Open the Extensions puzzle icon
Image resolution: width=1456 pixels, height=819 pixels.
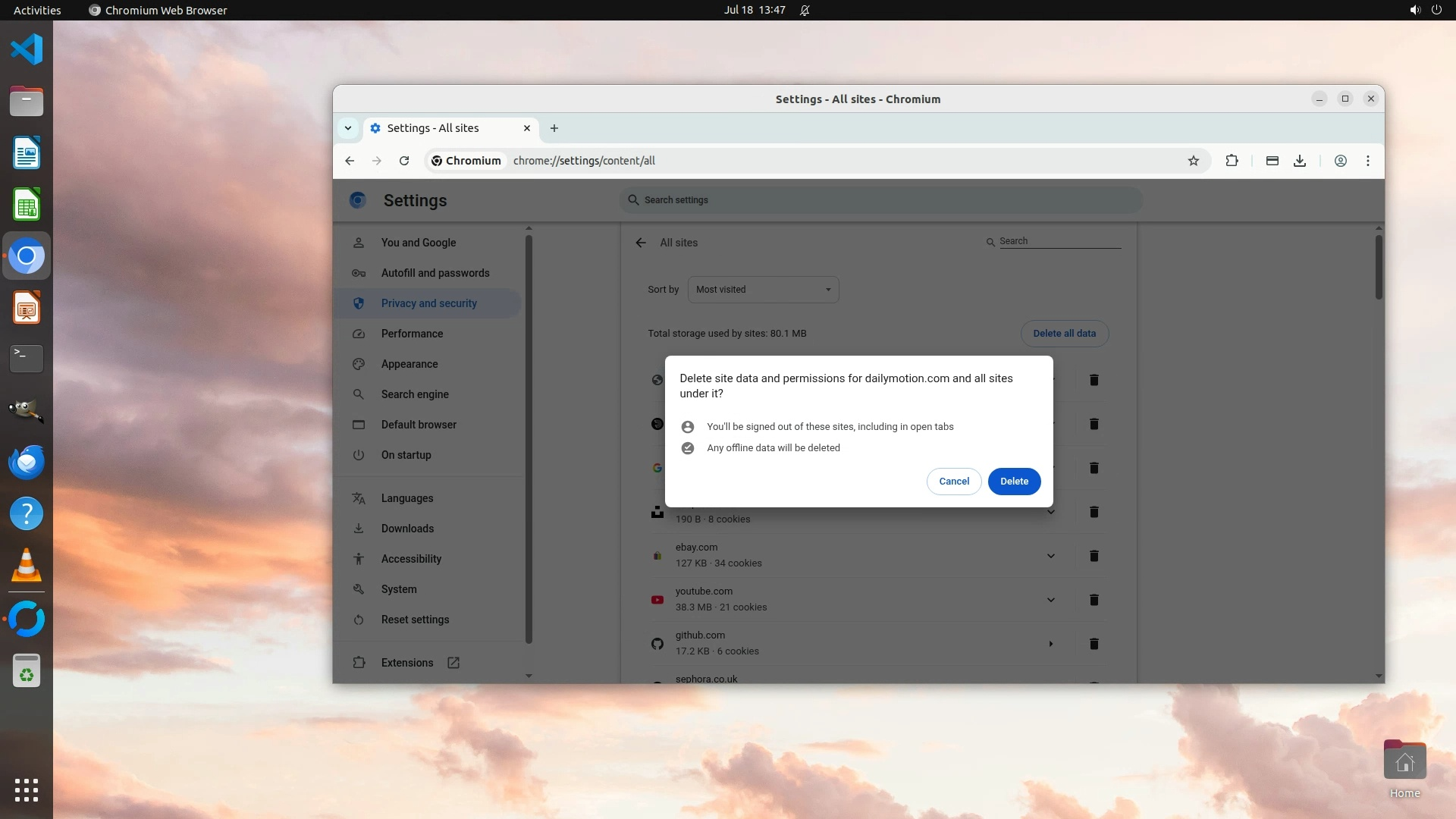pos(1232,161)
